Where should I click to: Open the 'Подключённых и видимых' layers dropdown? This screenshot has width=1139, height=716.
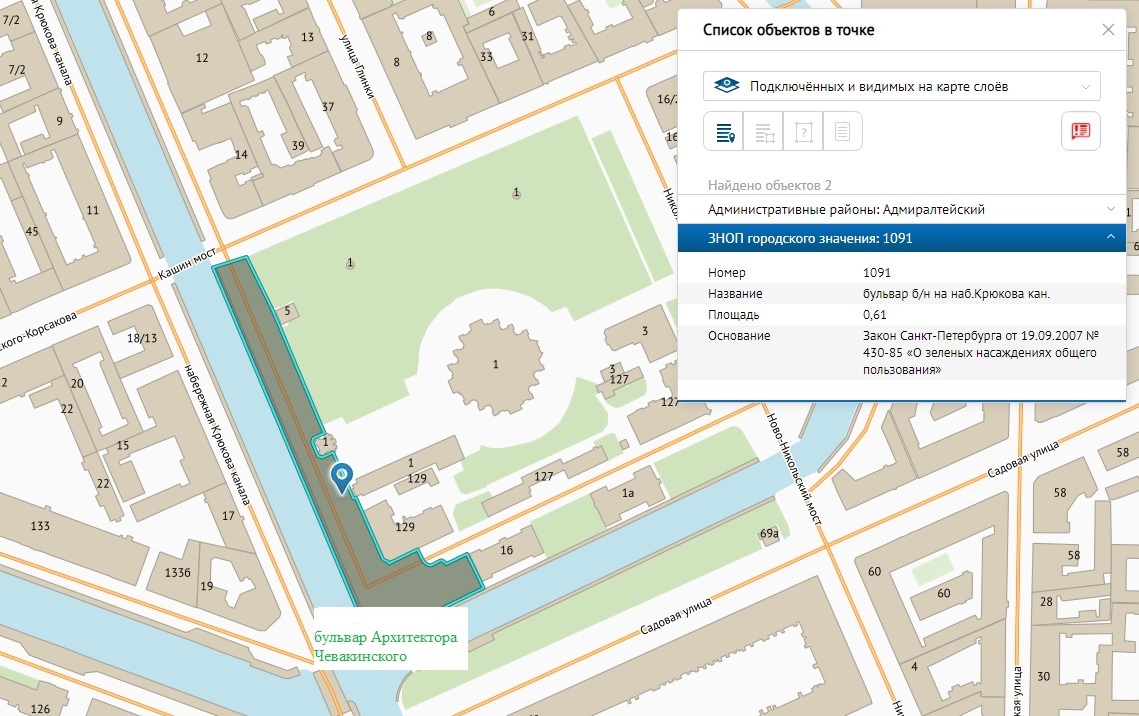click(901, 86)
